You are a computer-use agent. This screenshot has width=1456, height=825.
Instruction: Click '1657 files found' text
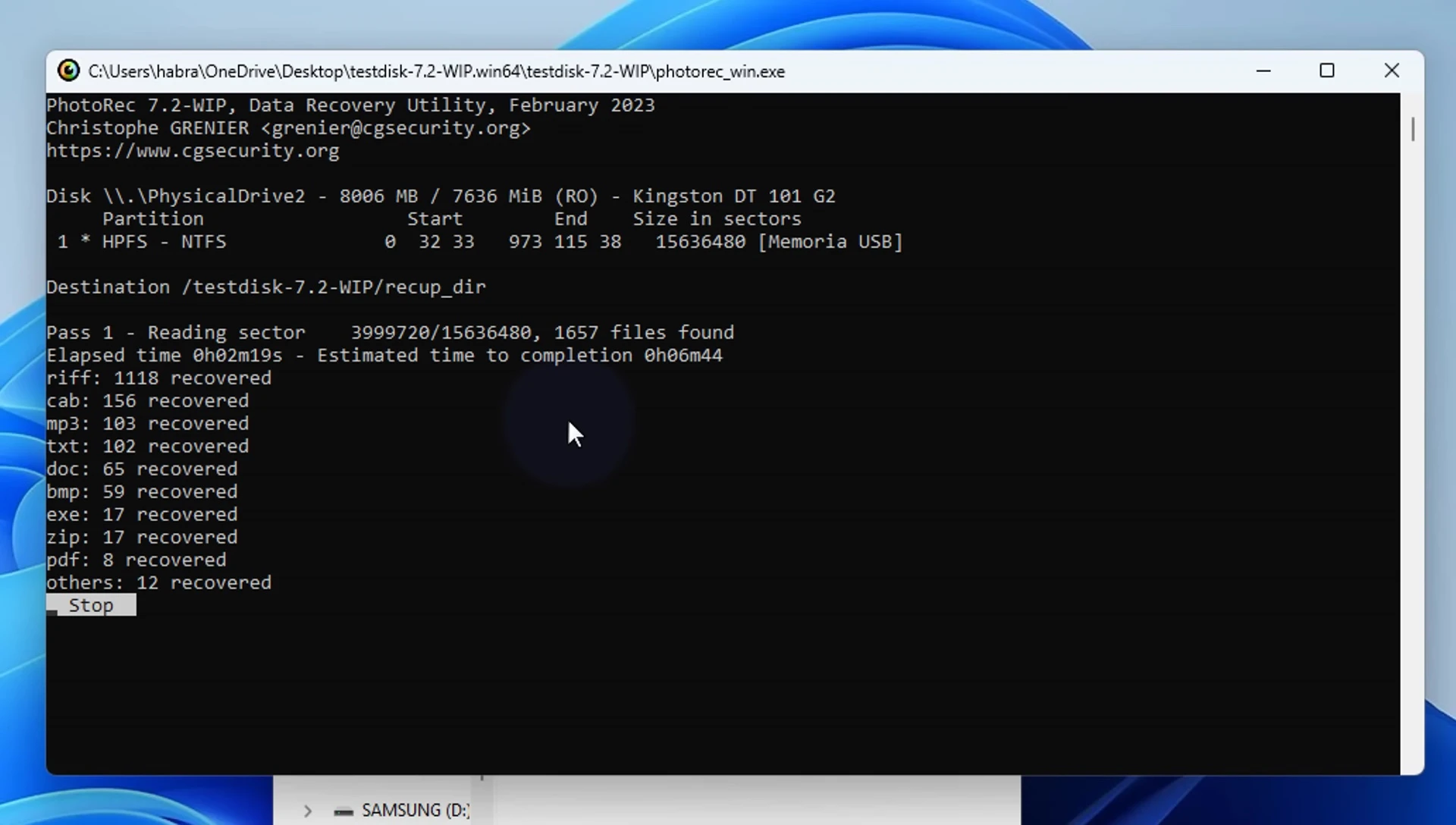tap(644, 333)
